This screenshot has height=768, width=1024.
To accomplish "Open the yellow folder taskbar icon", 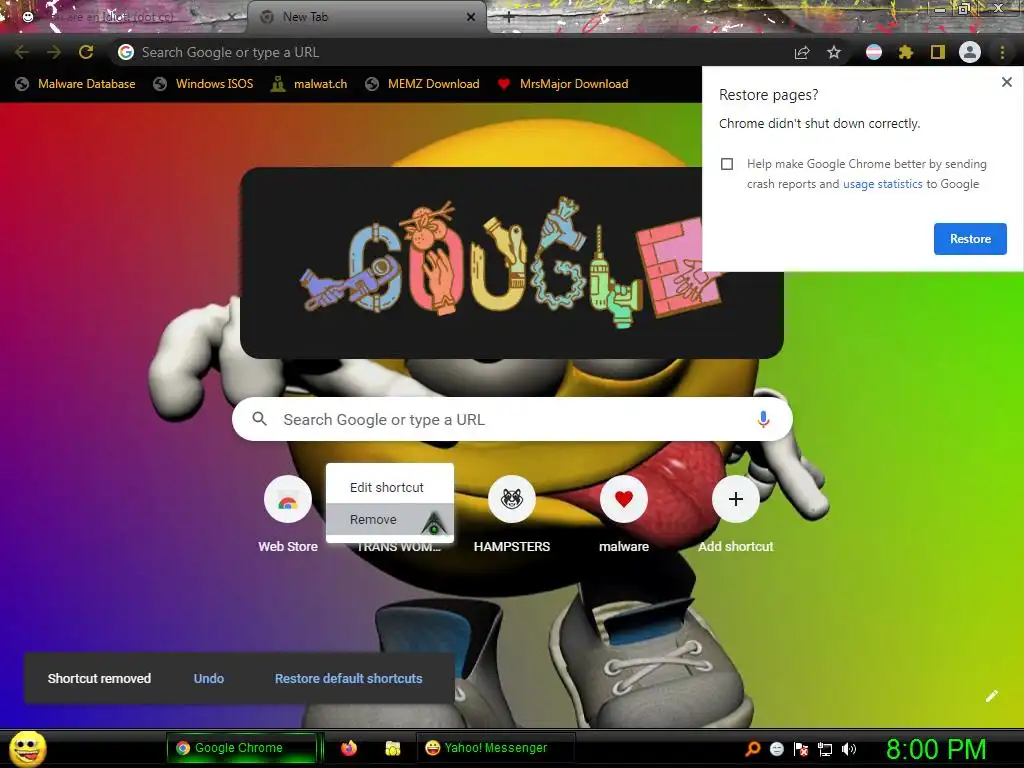I will [x=392, y=748].
